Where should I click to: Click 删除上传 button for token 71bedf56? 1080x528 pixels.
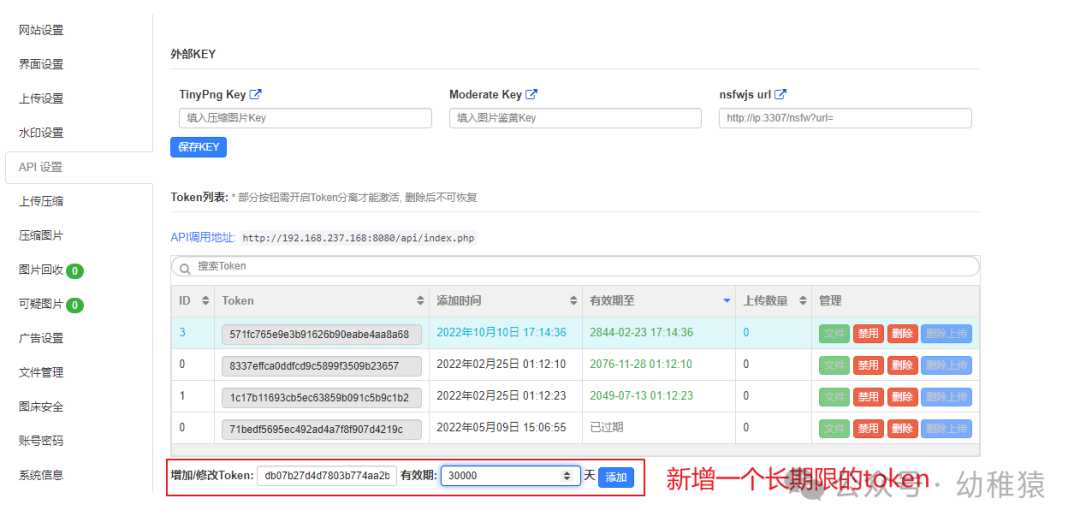coord(946,429)
